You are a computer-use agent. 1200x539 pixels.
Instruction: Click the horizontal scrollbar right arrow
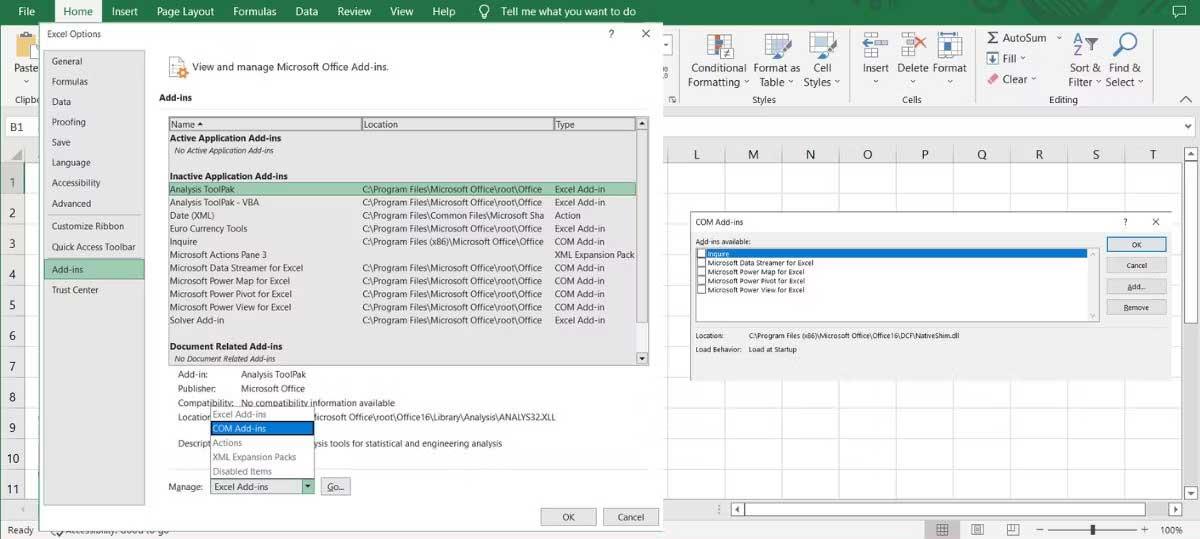click(x=1174, y=509)
